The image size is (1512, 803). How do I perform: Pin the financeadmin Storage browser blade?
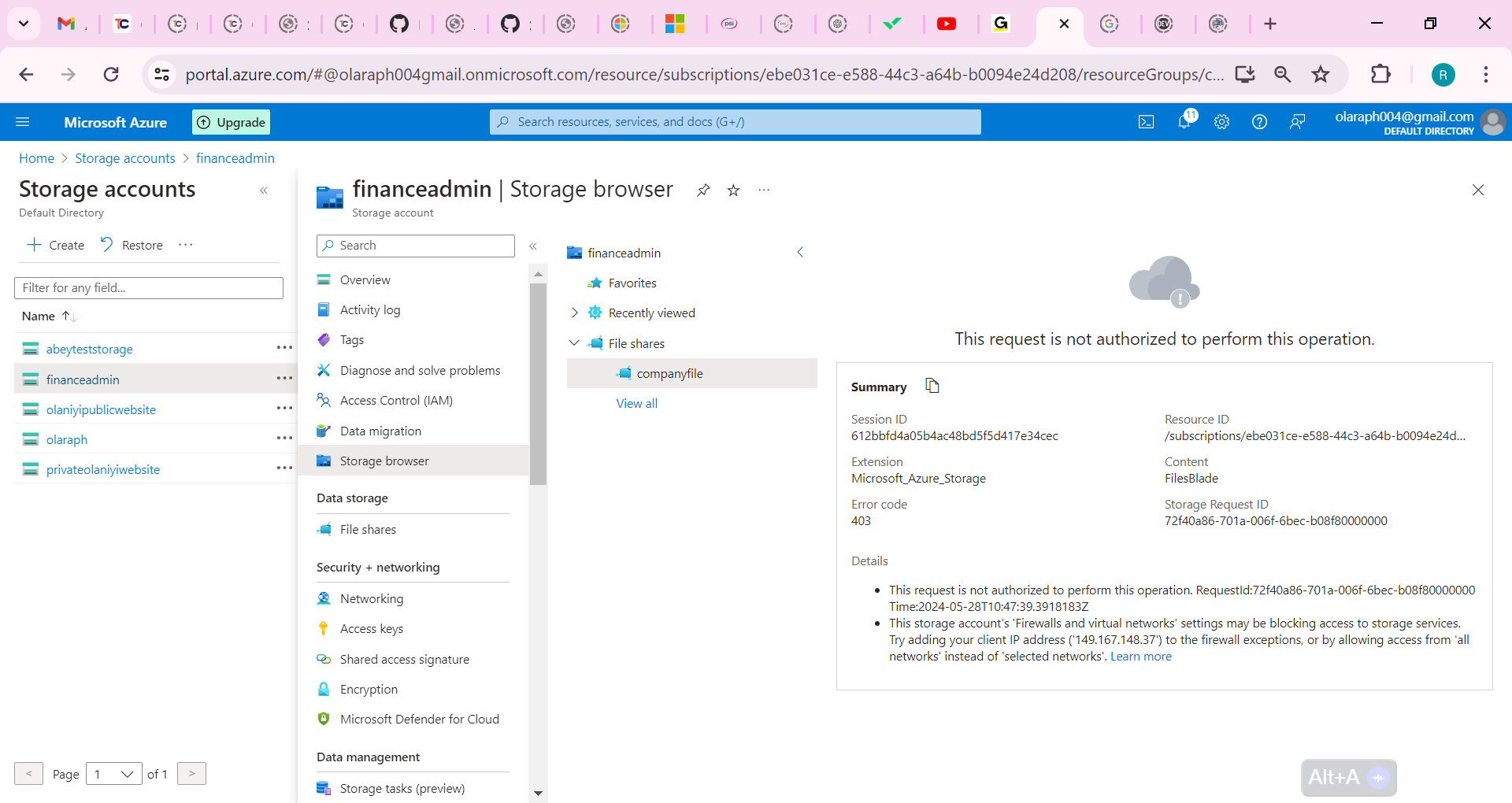(x=703, y=190)
